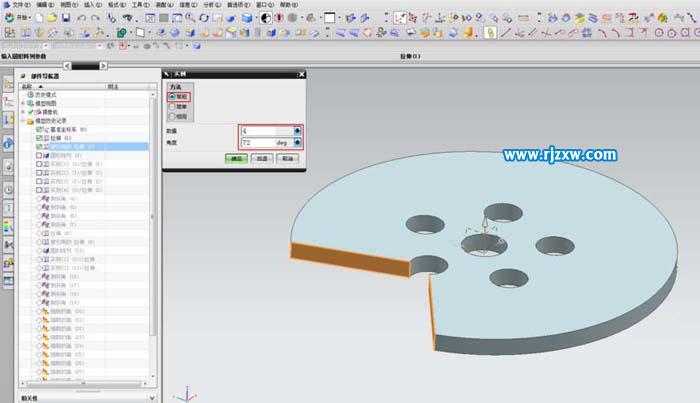This screenshot has width=700, height=403.
Task: Click the 角度 angle input field
Action: click(x=265, y=142)
